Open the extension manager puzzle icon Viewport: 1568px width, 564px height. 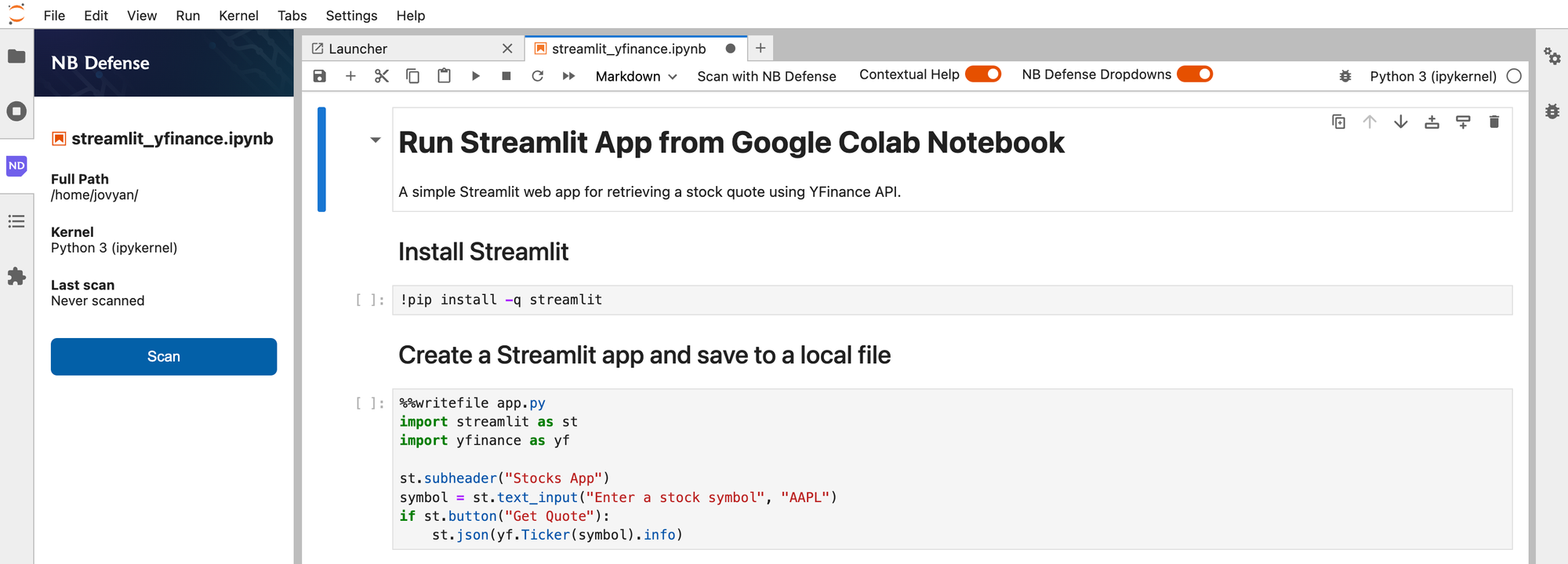click(x=16, y=276)
